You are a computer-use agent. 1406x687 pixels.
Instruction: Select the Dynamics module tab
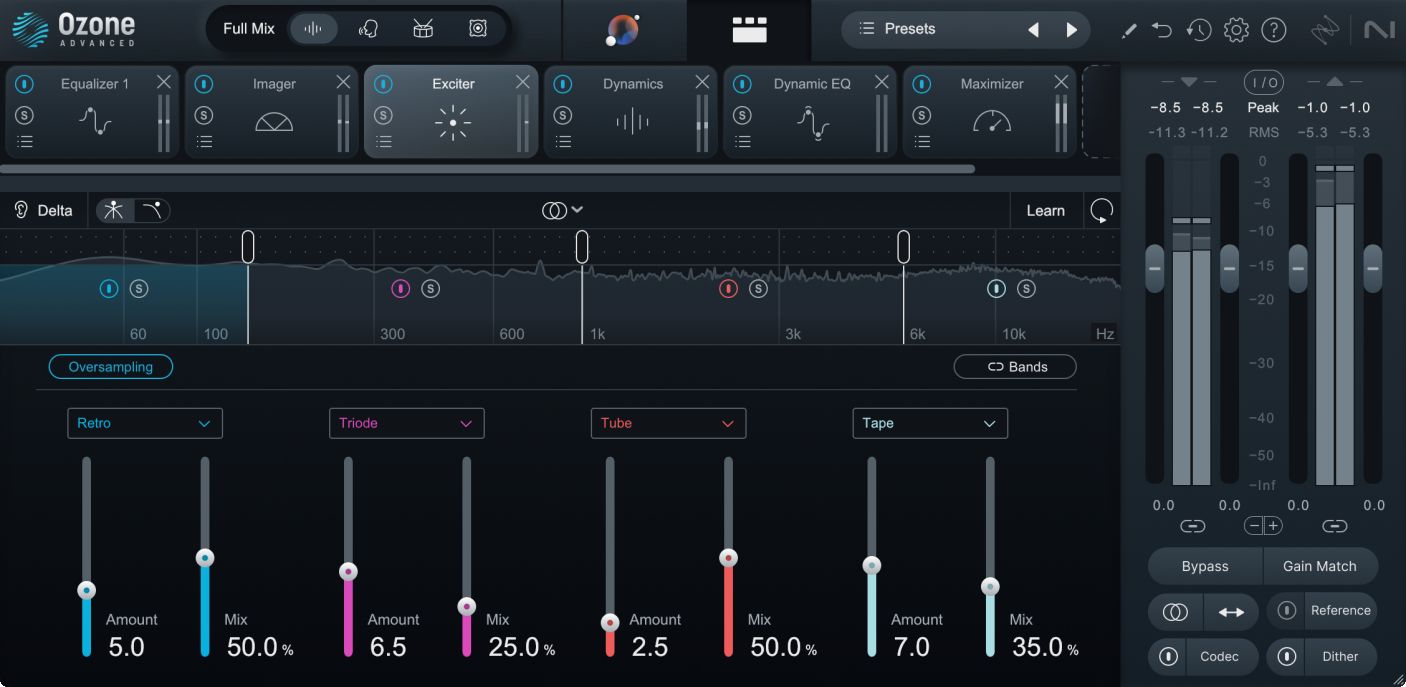[631, 112]
